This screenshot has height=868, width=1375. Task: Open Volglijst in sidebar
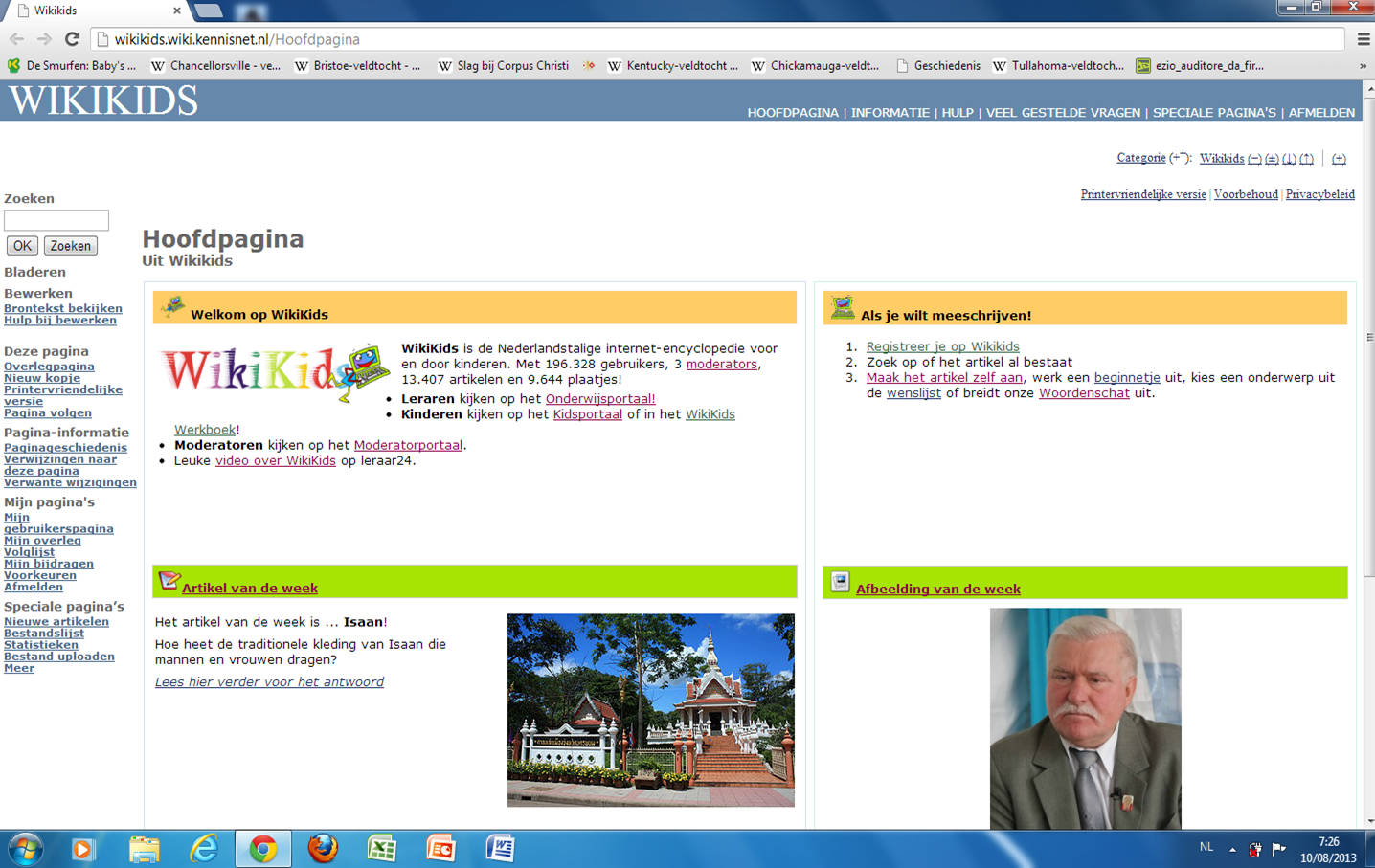[29, 551]
